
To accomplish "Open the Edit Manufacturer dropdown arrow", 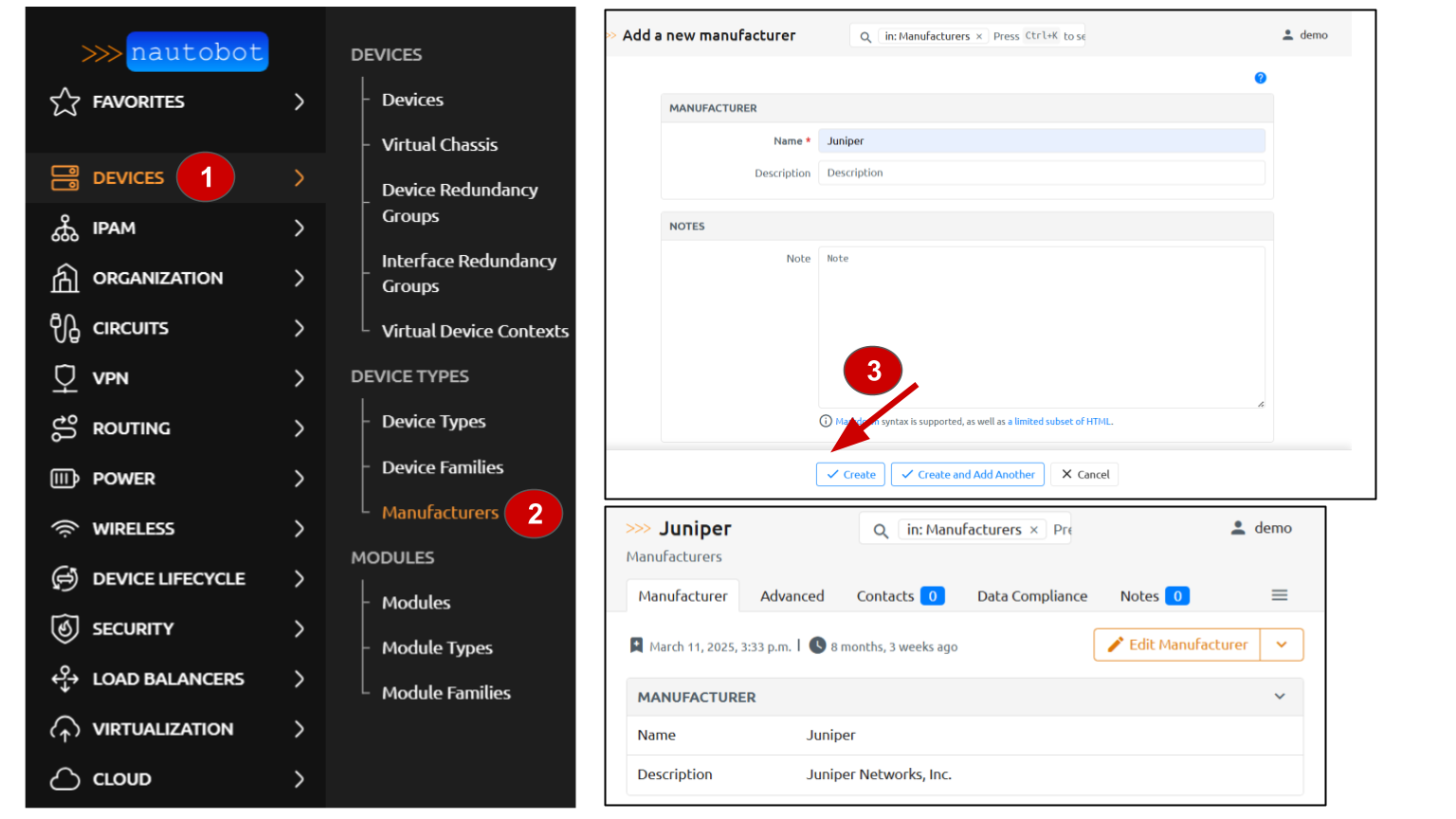I will (1282, 645).
